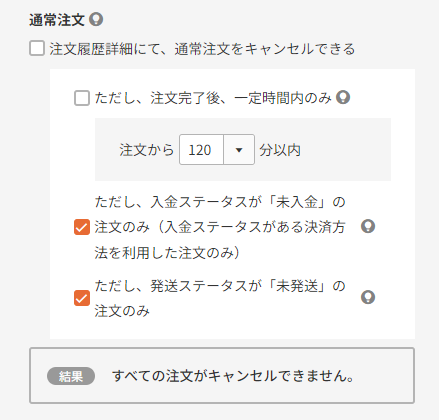This screenshot has height=420, width=444.
Task: Click the 入金ステータスがある決済方法 label text
Action: pyautogui.click(x=255, y=227)
